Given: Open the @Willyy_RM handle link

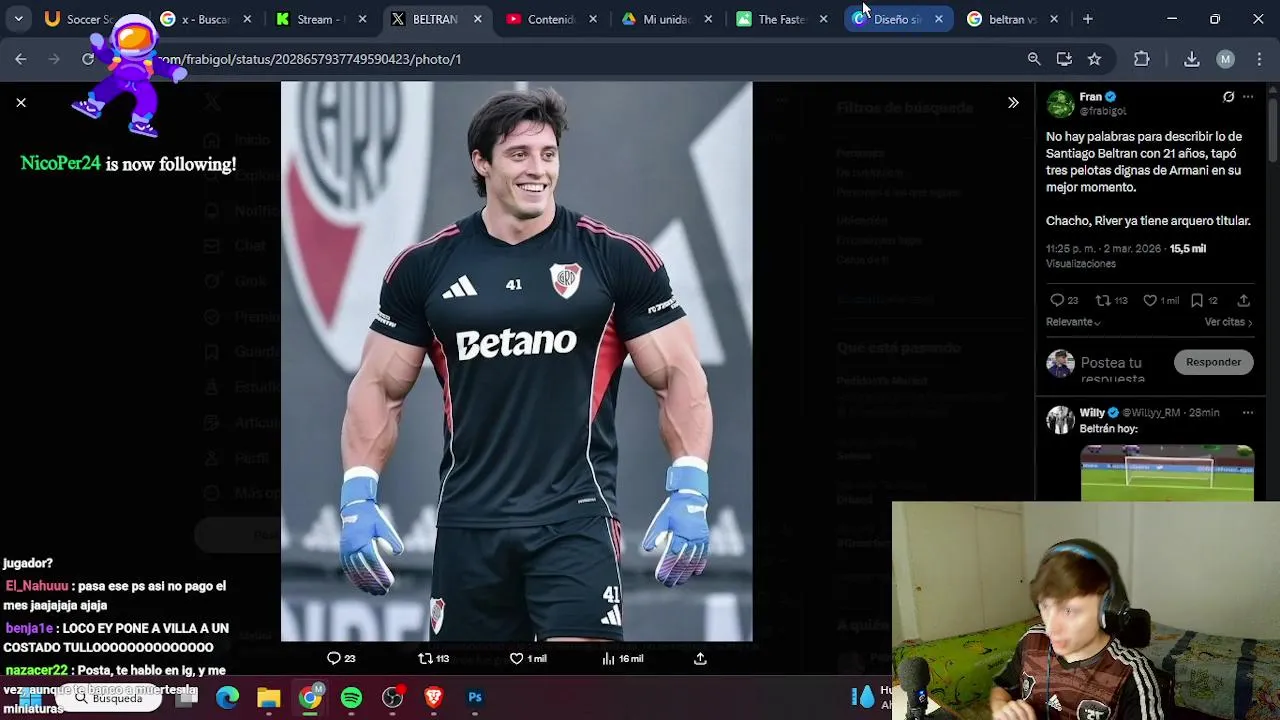Looking at the screenshot, I should (1151, 412).
